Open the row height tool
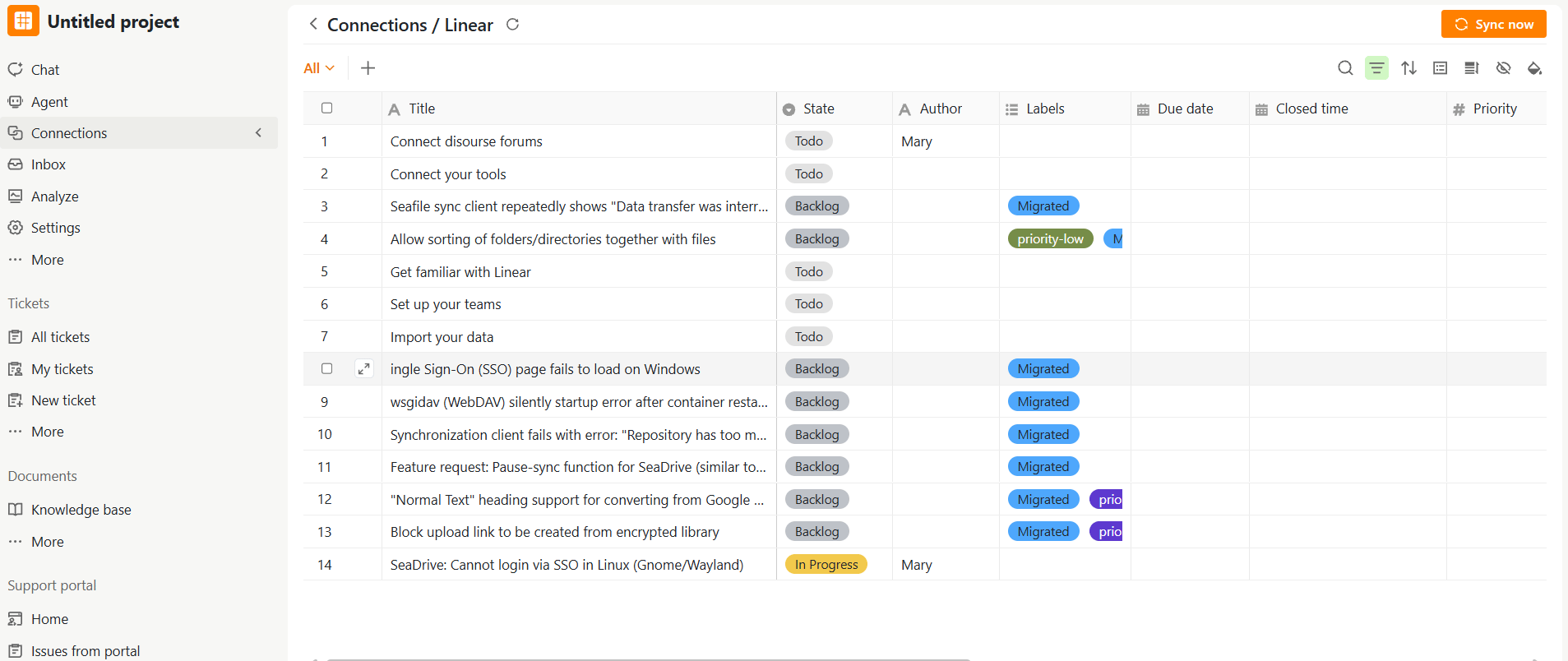Image resolution: width=1568 pixels, height=661 pixels. [x=1472, y=68]
